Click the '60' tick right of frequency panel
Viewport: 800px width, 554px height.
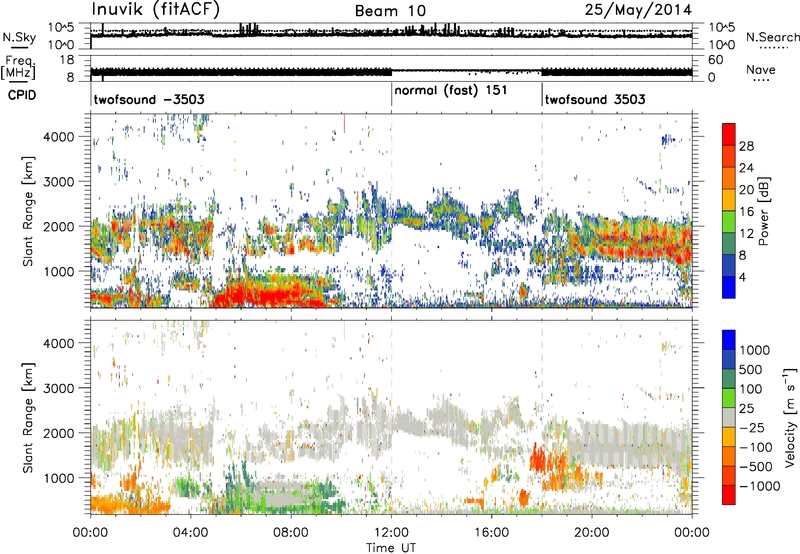pyautogui.click(x=716, y=60)
